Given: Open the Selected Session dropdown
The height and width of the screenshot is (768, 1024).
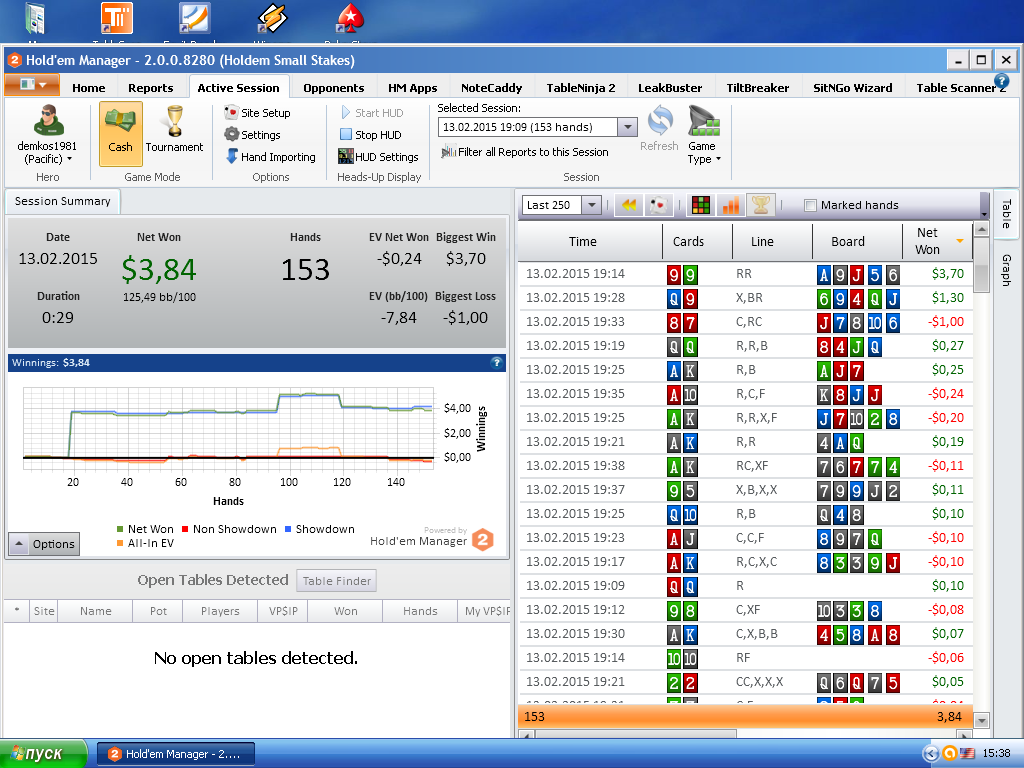Looking at the screenshot, I should click(627, 127).
